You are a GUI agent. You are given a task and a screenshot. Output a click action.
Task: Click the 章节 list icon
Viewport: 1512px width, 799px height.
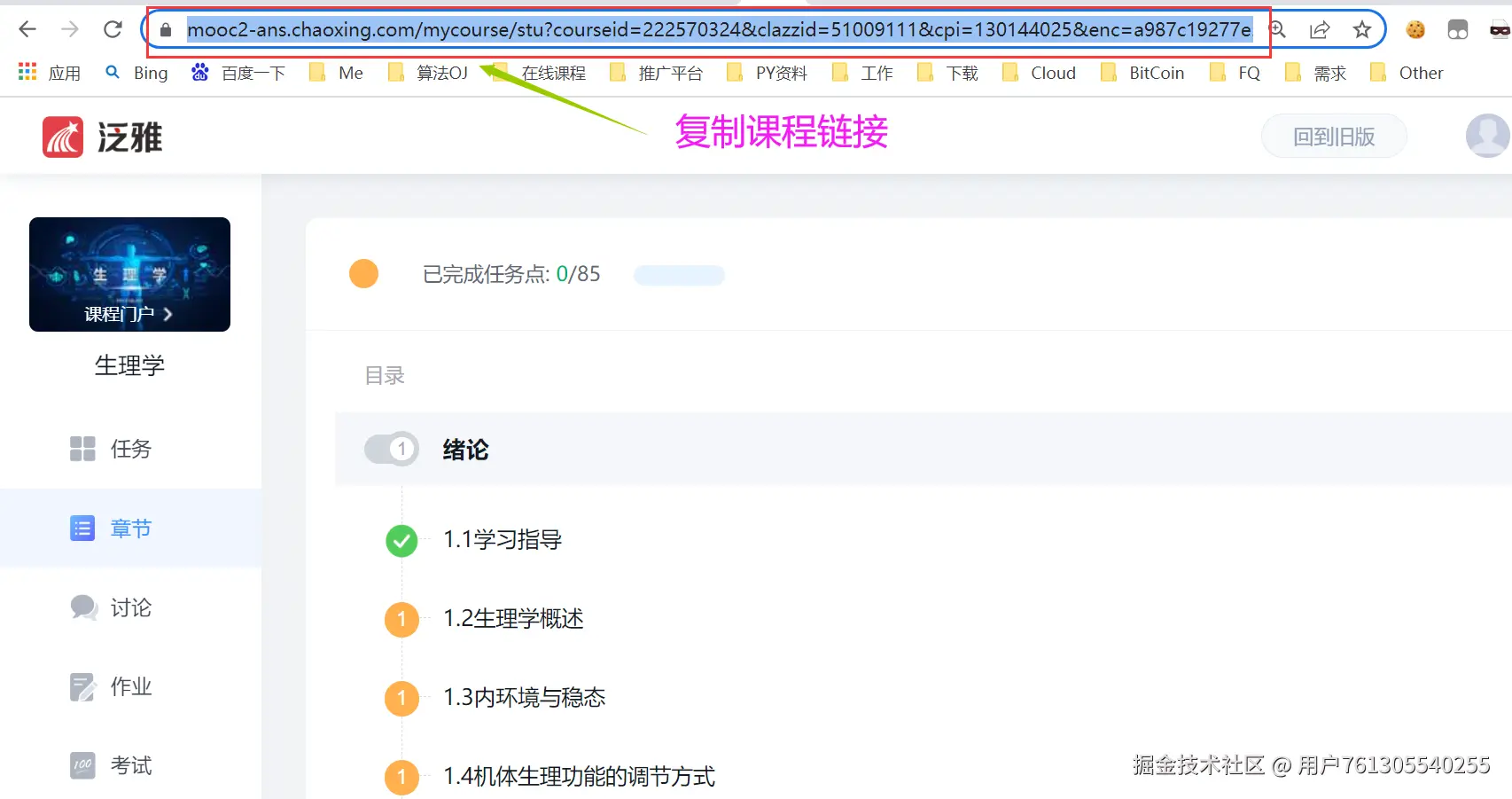[x=82, y=529]
